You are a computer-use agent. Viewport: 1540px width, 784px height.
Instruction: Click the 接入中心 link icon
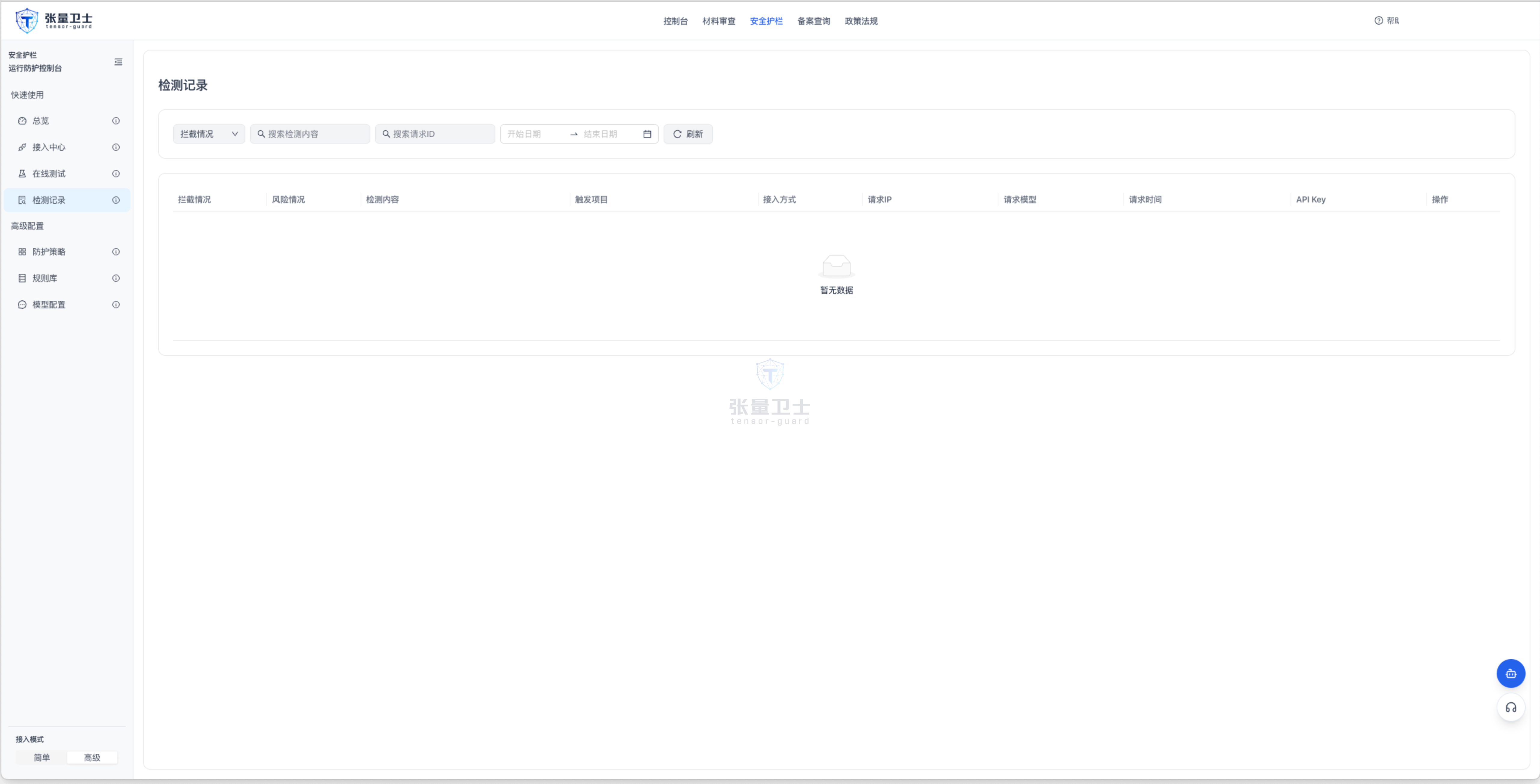[22, 147]
